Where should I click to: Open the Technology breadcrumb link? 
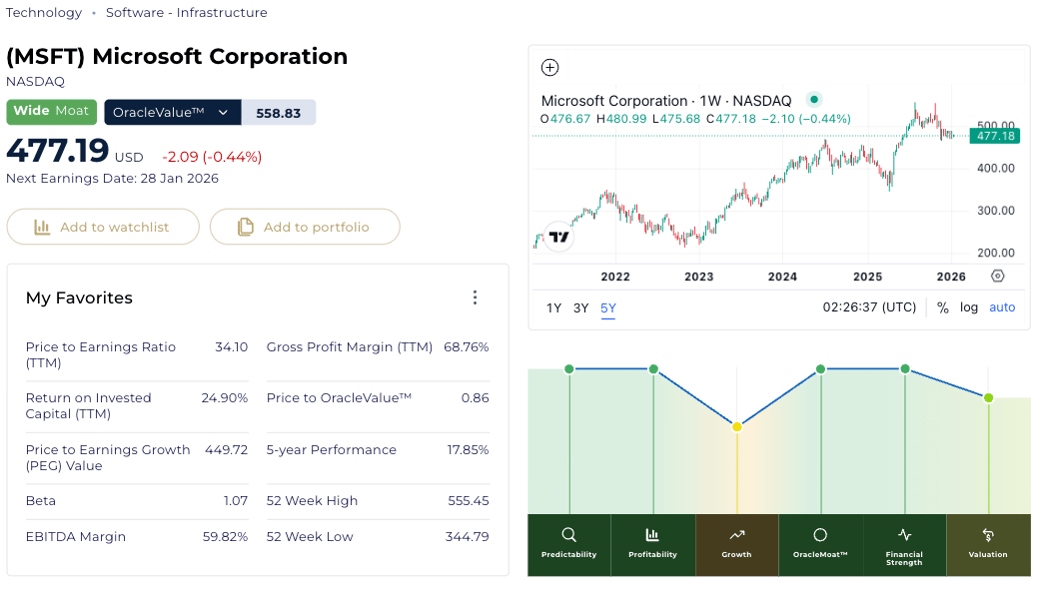coord(44,13)
